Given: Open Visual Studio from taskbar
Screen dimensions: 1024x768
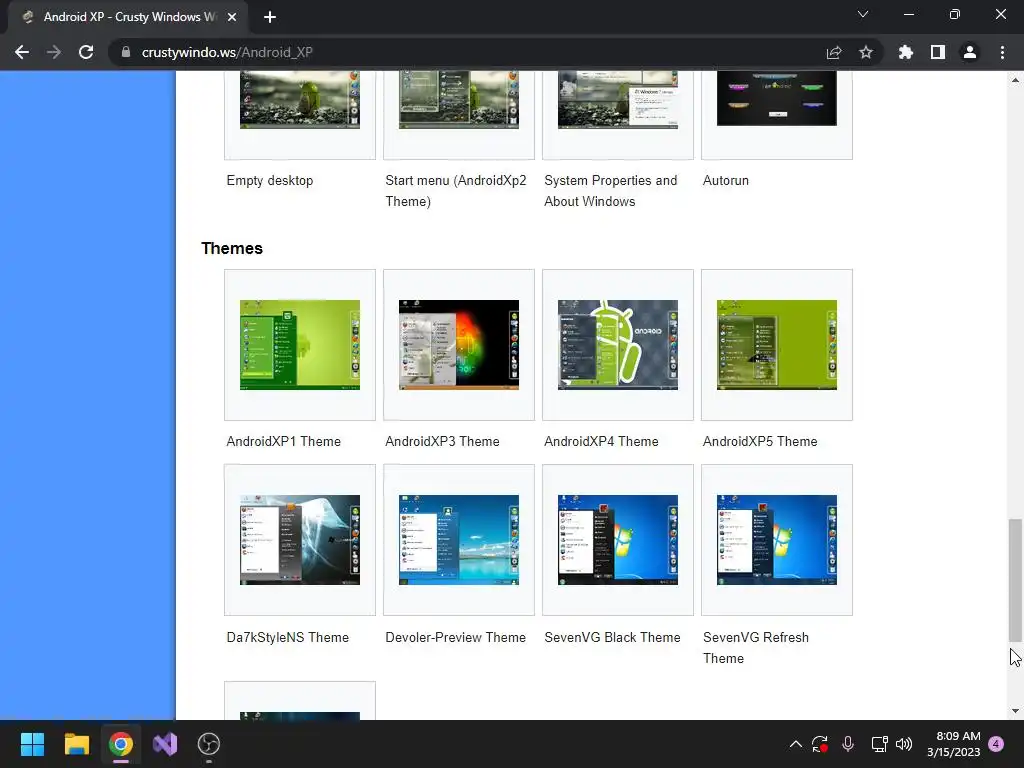Looking at the screenshot, I should 165,744.
